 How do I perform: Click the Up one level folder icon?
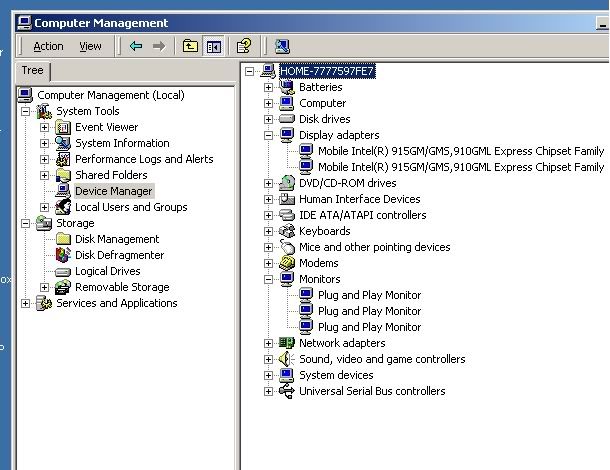pyautogui.click(x=190, y=46)
